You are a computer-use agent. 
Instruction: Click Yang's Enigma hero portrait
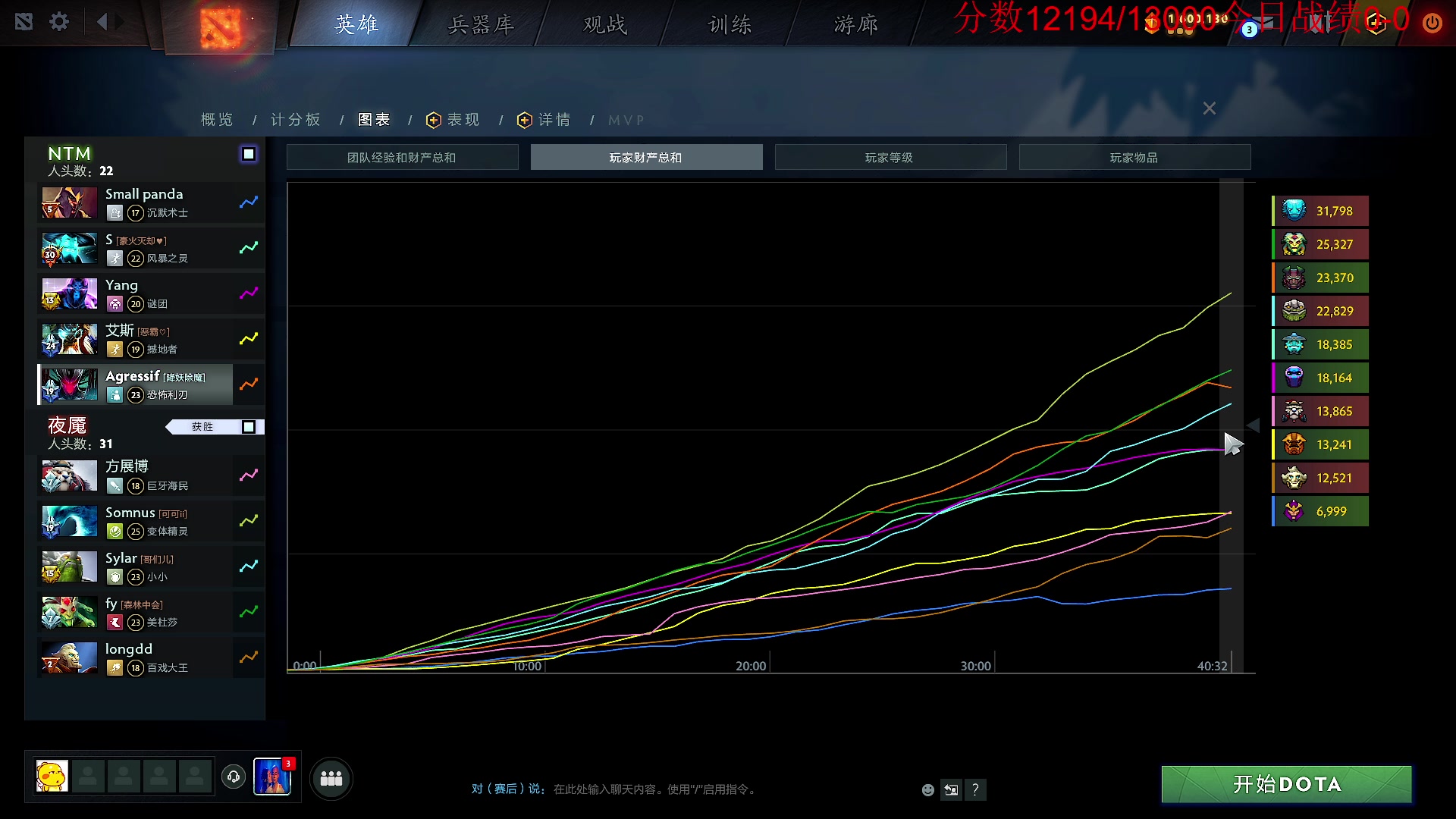point(69,293)
